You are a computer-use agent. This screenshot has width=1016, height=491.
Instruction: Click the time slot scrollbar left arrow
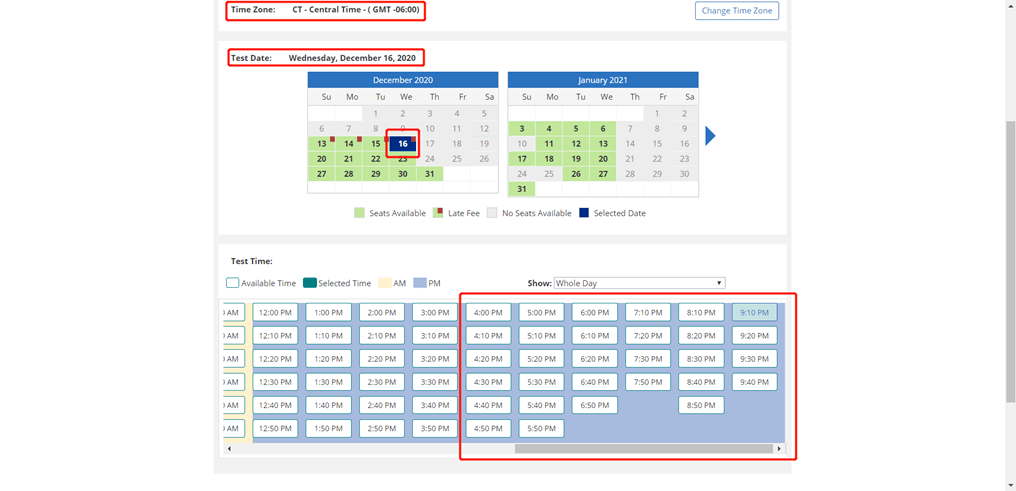tap(228, 448)
